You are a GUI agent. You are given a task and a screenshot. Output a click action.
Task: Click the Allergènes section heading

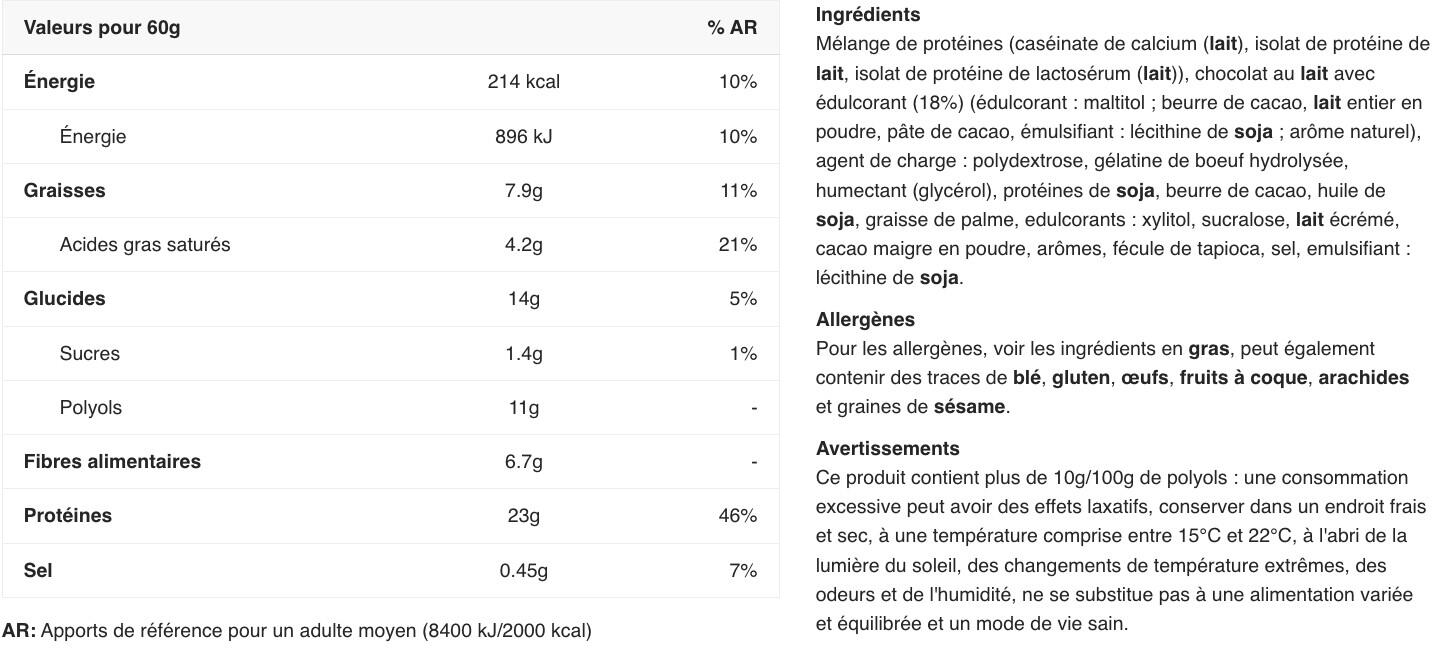(865, 320)
